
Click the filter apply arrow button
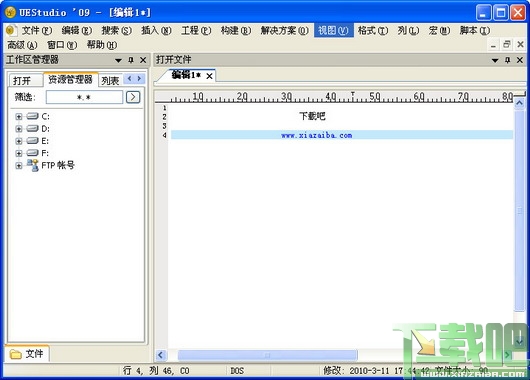pyautogui.click(x=133, y=97)
